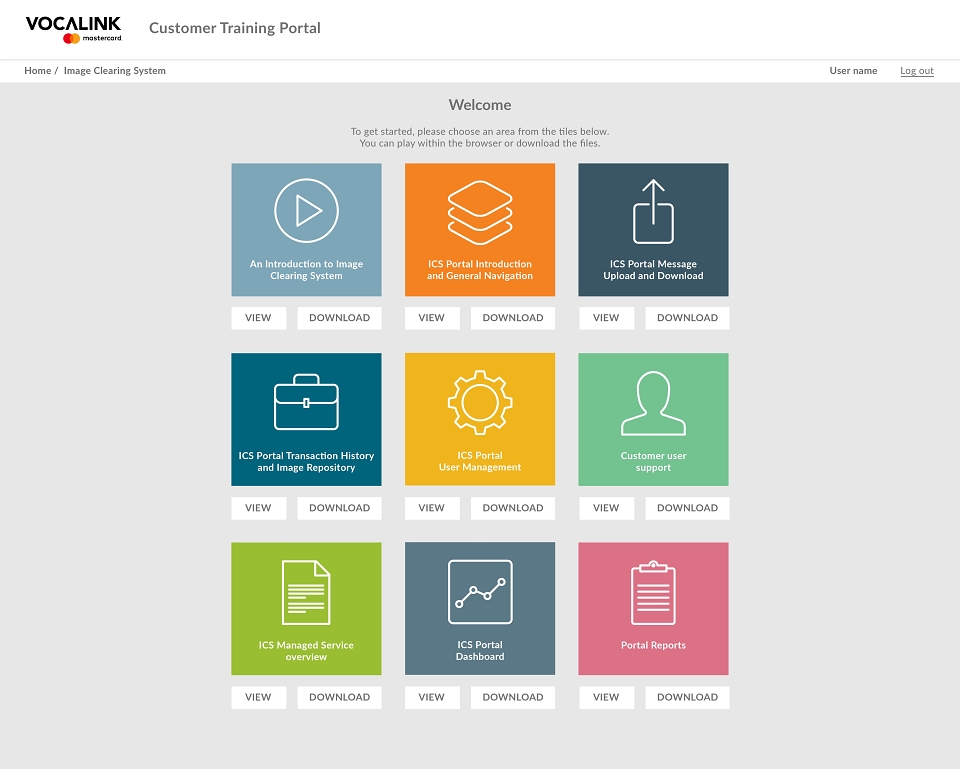The width and height of the screenshot is (960, 769).
Task: View the ICS Managed Service overview
Action: [258, 697]
